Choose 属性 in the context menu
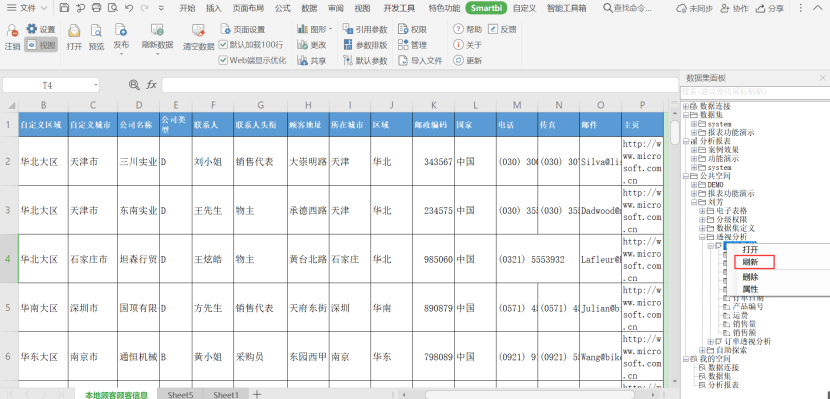 click(x=750, y=289)
